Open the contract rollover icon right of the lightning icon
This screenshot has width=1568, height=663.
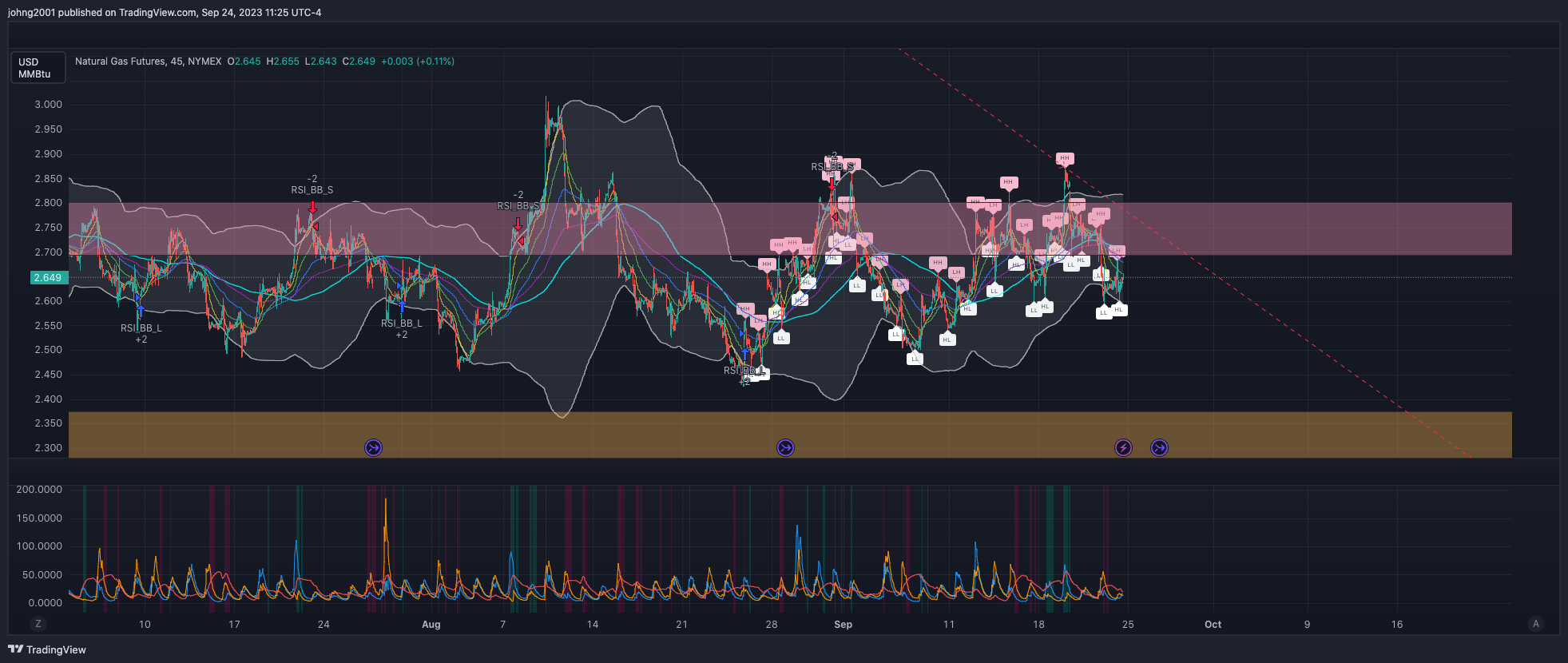coord(1159,447)
